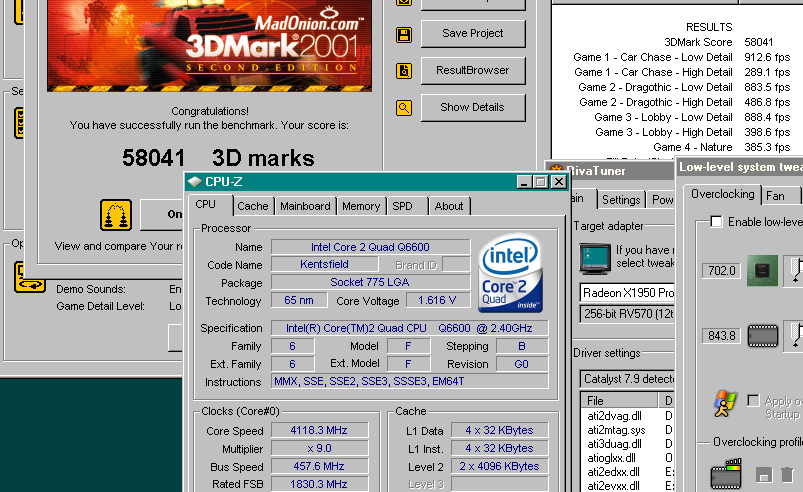Viewport: 803px width, 492px height.
Task: Click the Show Details button
Action: pos(473,108)
